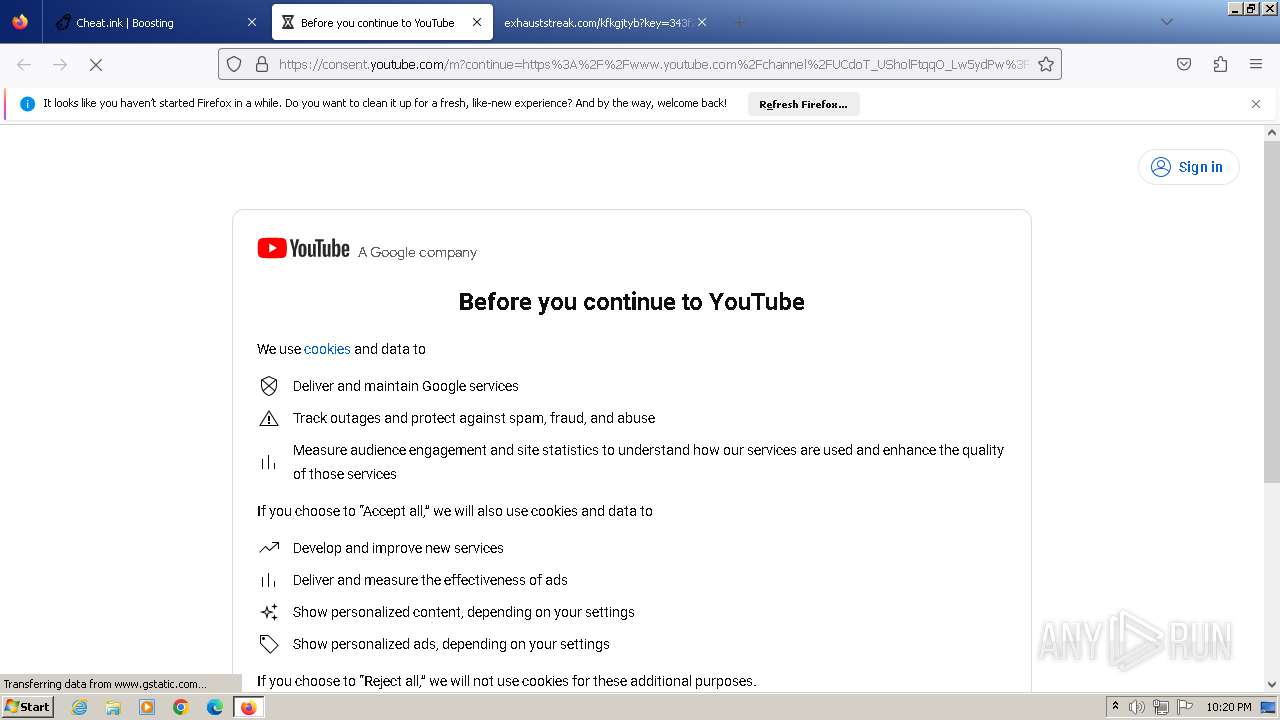Open the cookies link
1280x720 pixels.
point(327,349)
